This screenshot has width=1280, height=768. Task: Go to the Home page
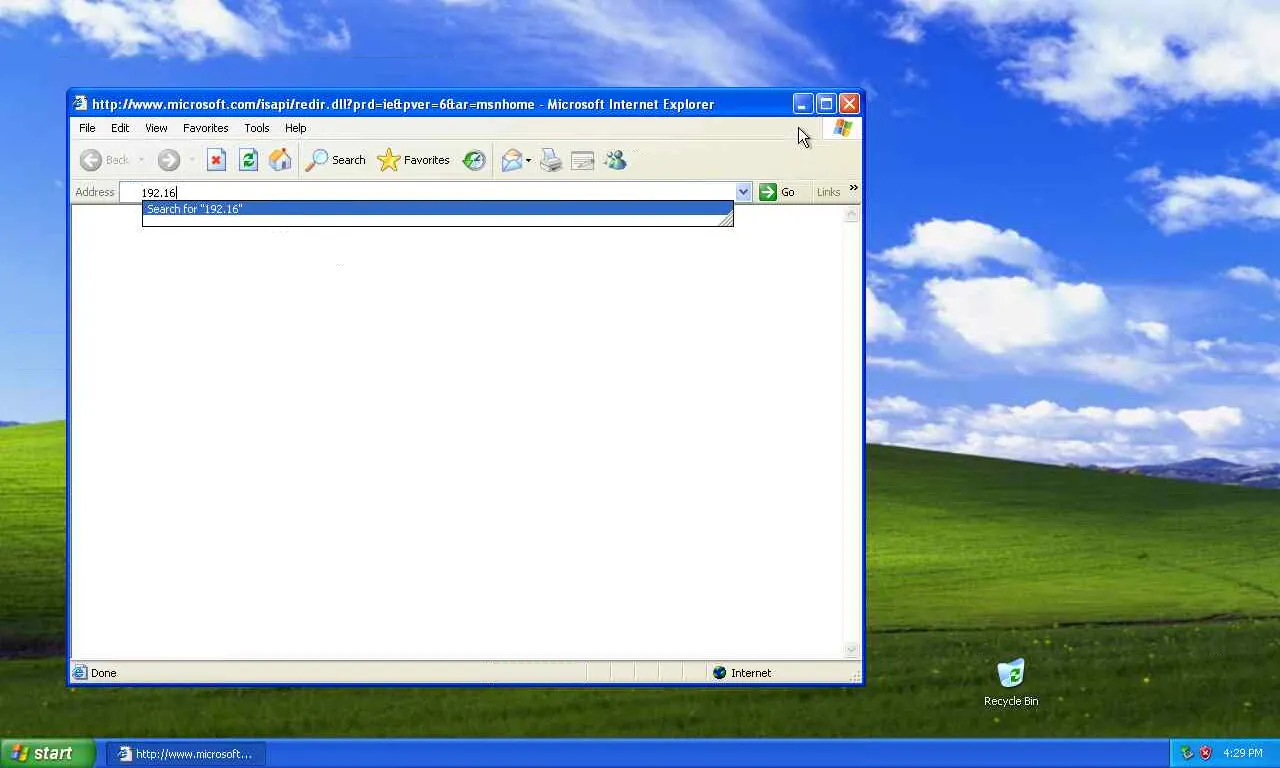(x=280, y=160)
